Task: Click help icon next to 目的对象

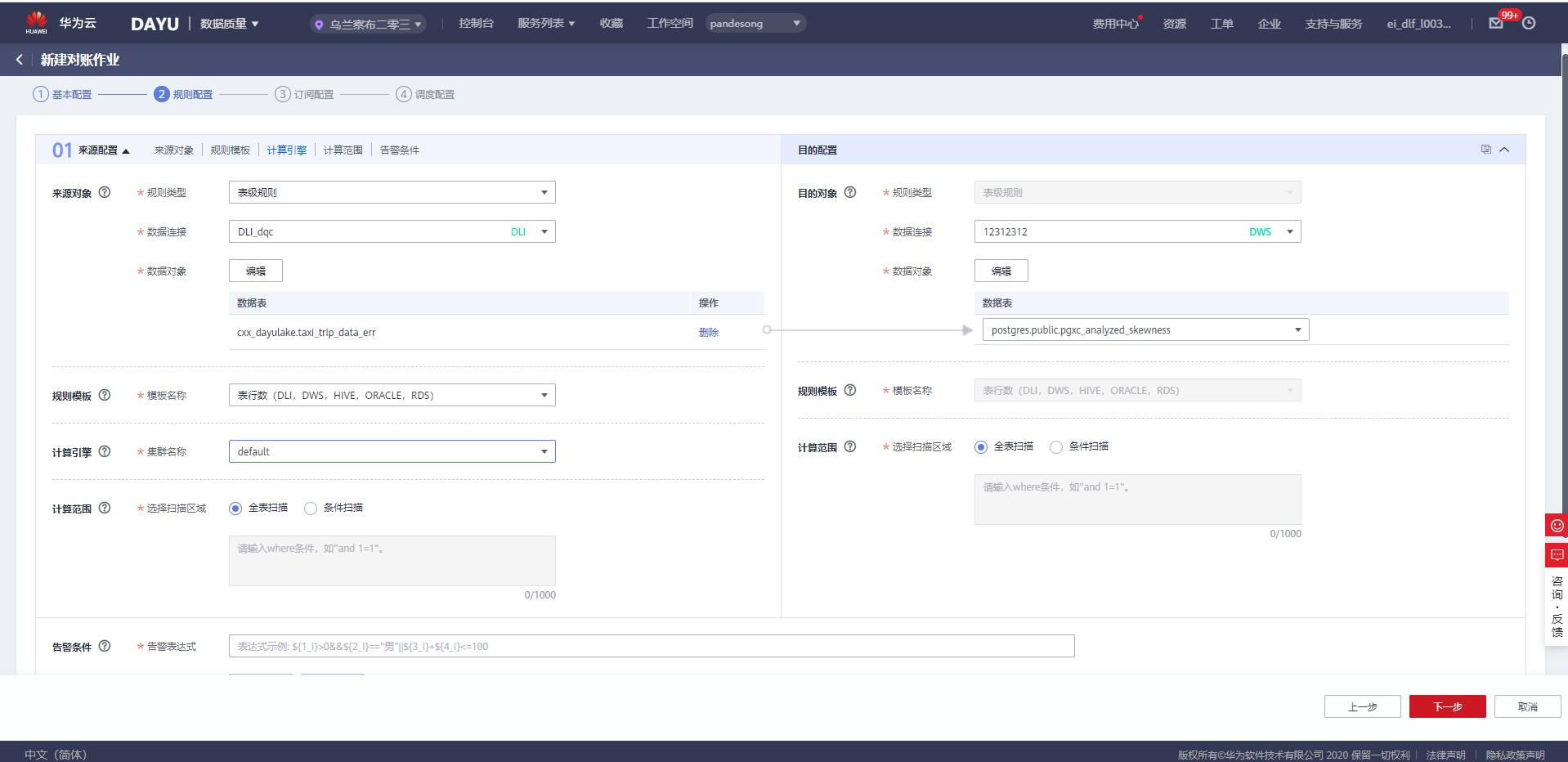Action: [850, 192]
